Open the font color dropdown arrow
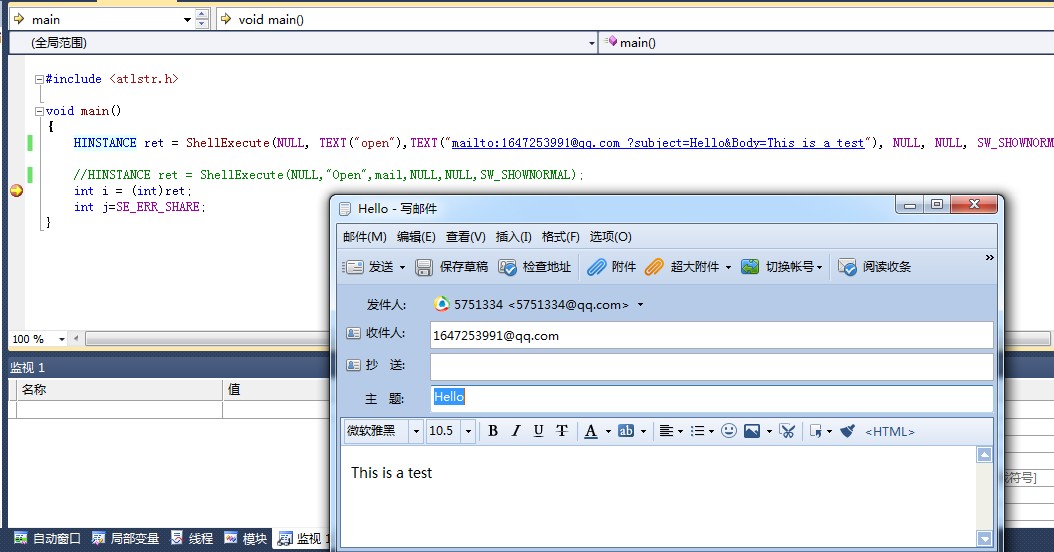1054x552 pixels. [x=608, y=432]
